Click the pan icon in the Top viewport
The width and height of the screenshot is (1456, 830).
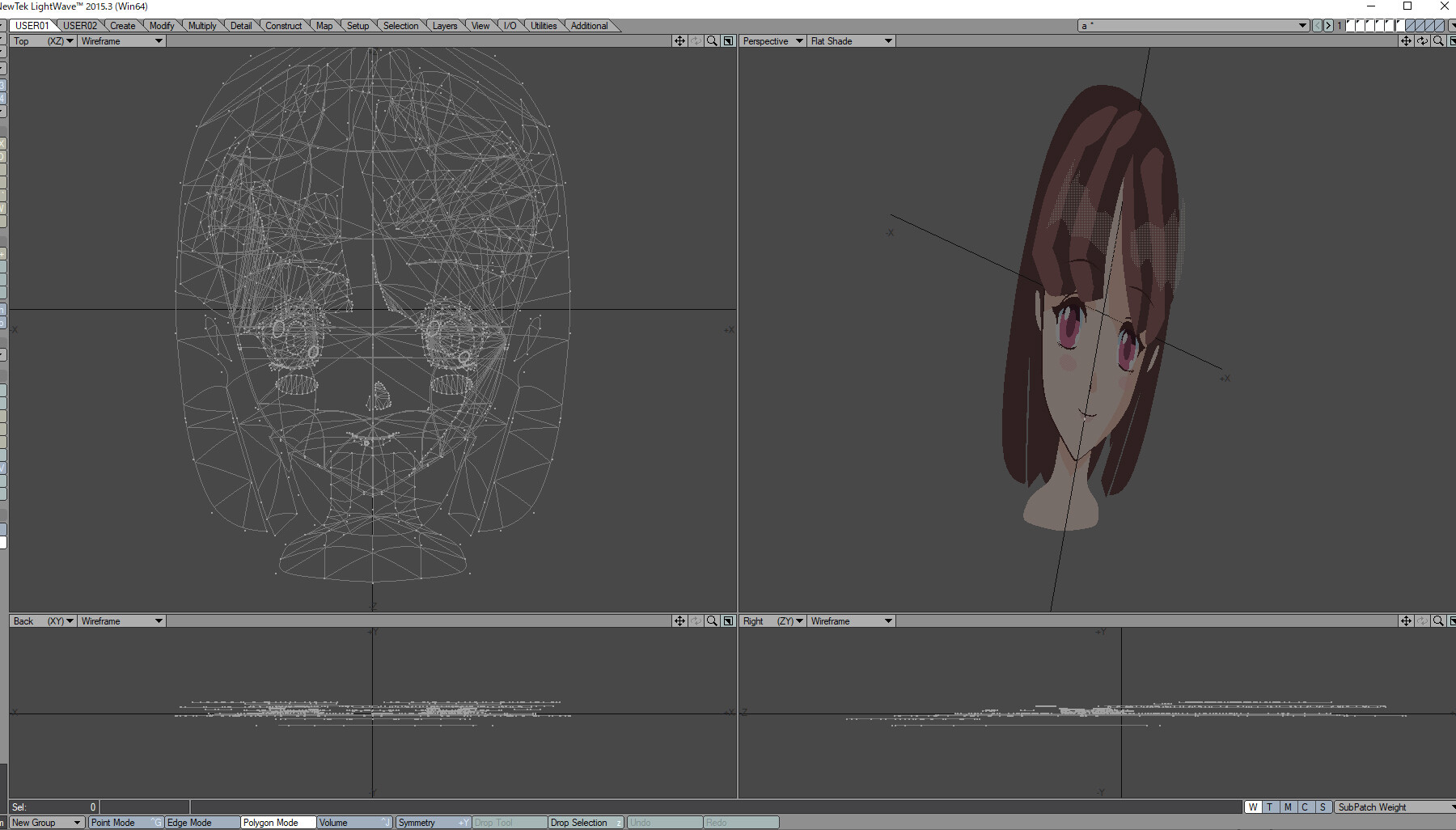point(679,41)
